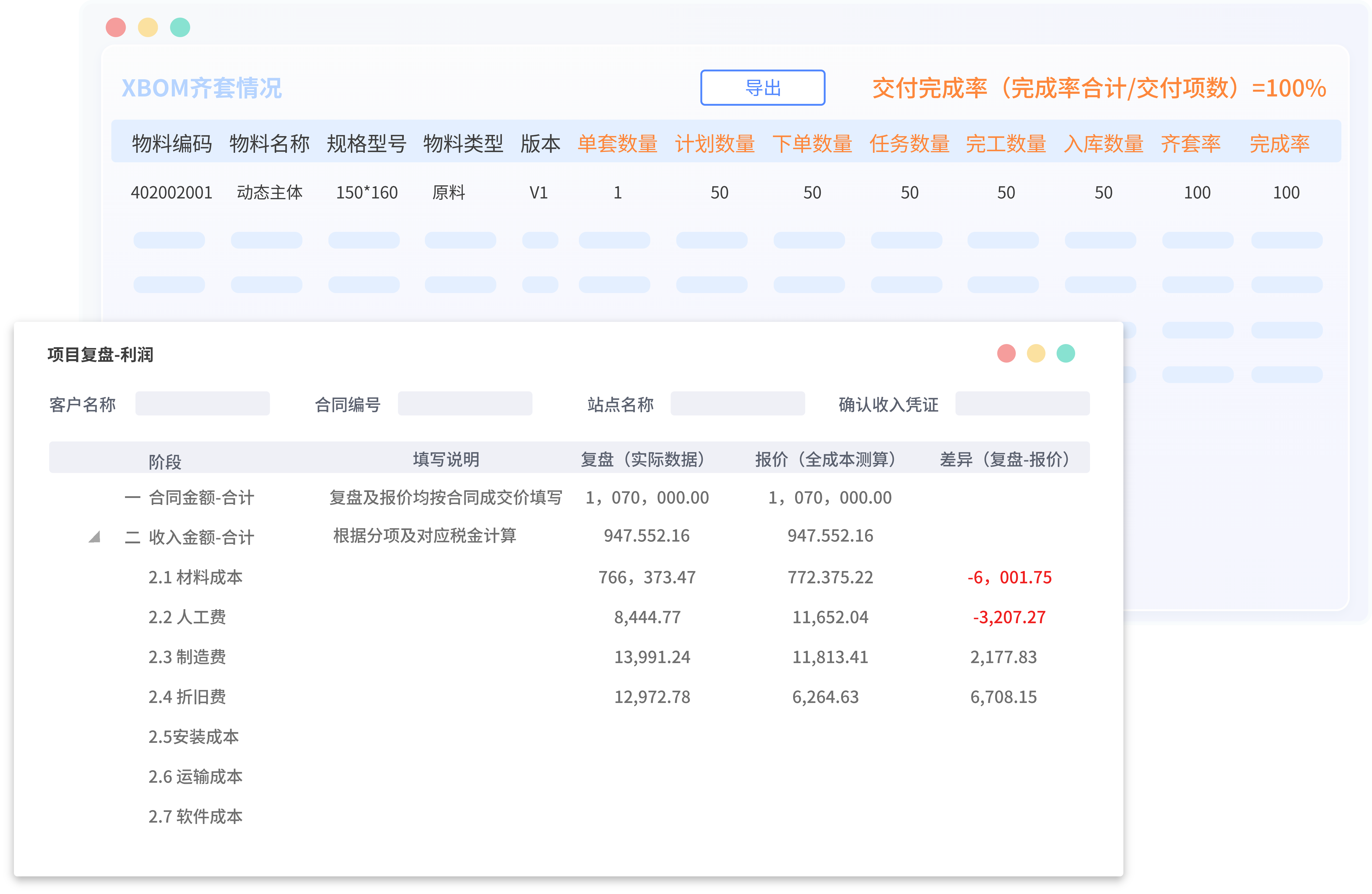Click the 入库数量 column header

pos(1103,144)
